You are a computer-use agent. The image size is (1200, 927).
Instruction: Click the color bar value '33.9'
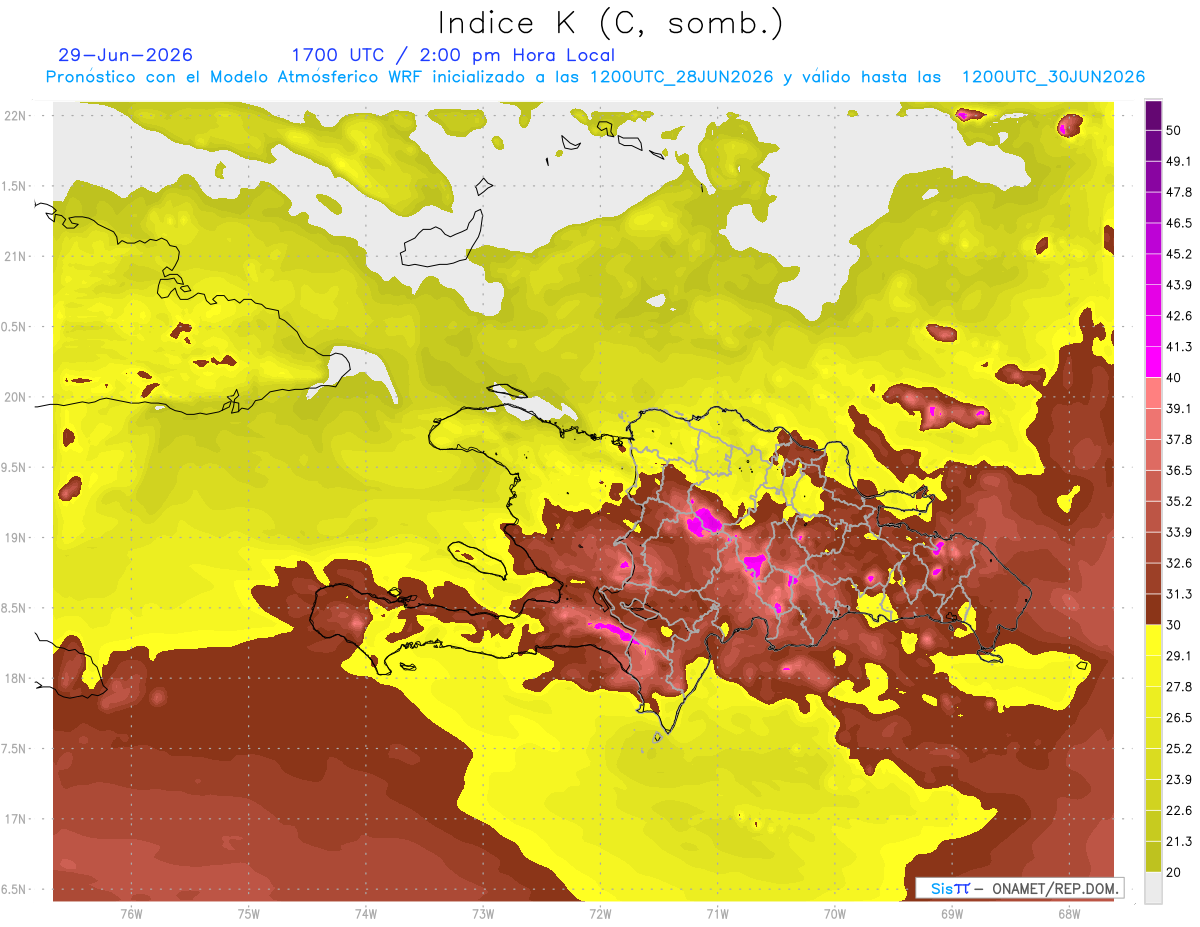point(1179,532)
